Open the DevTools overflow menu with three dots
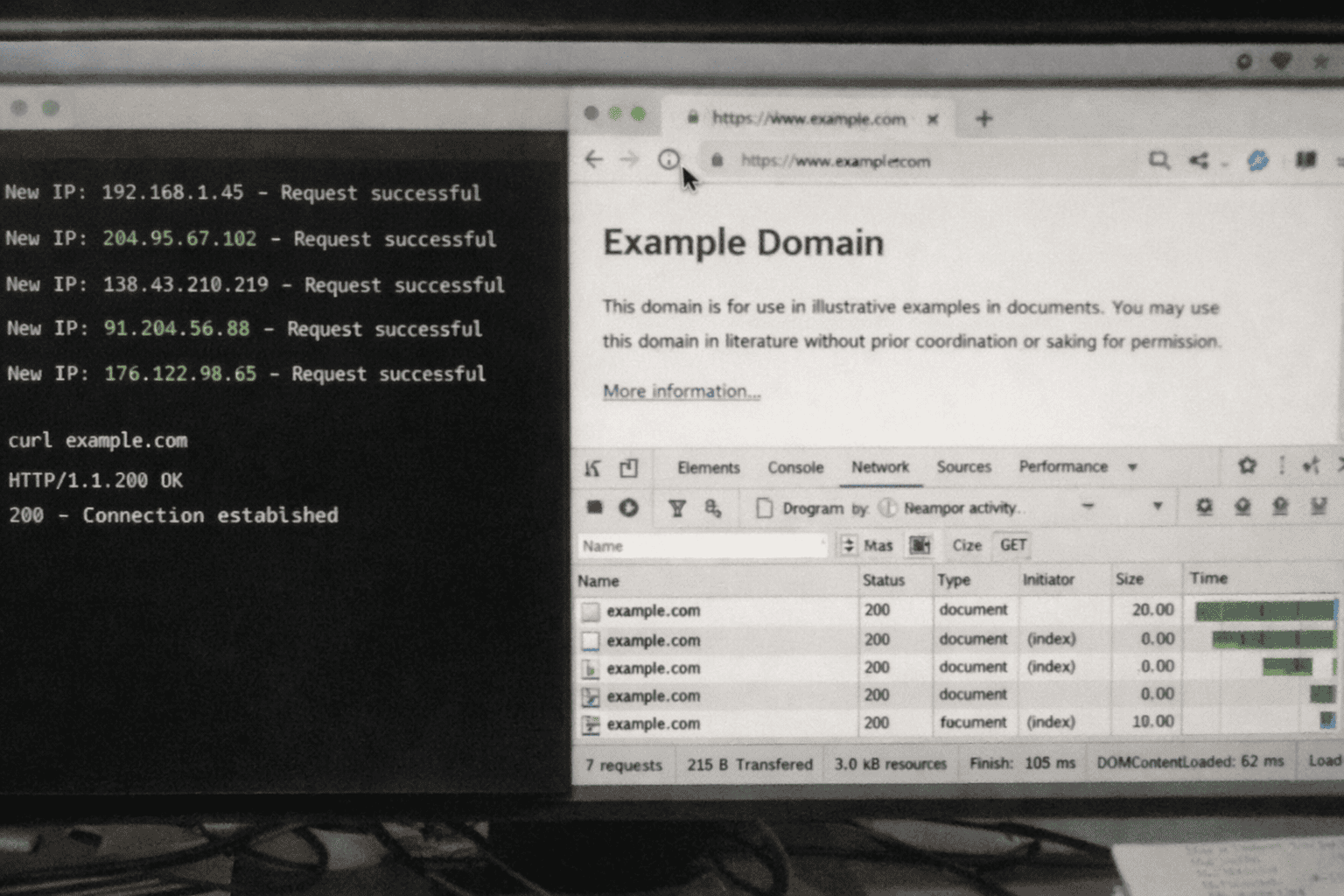 click(1283, 466)
